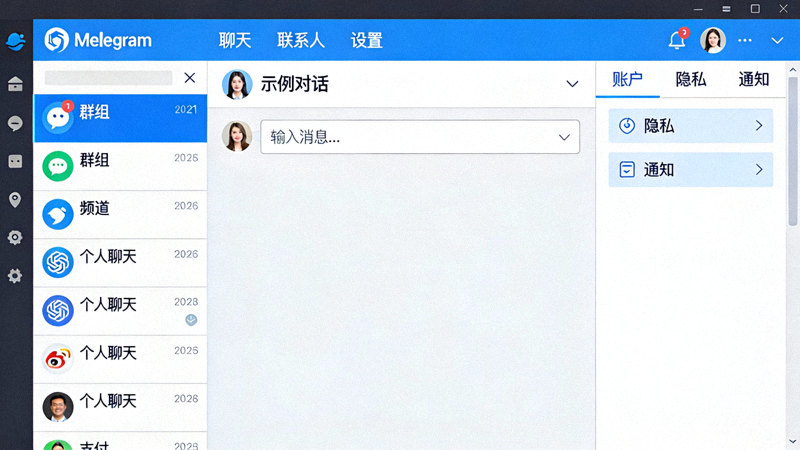The height and width of the screenshot is (450, 800).
Task: Click the Melegram logo icon
Action: 56,40
